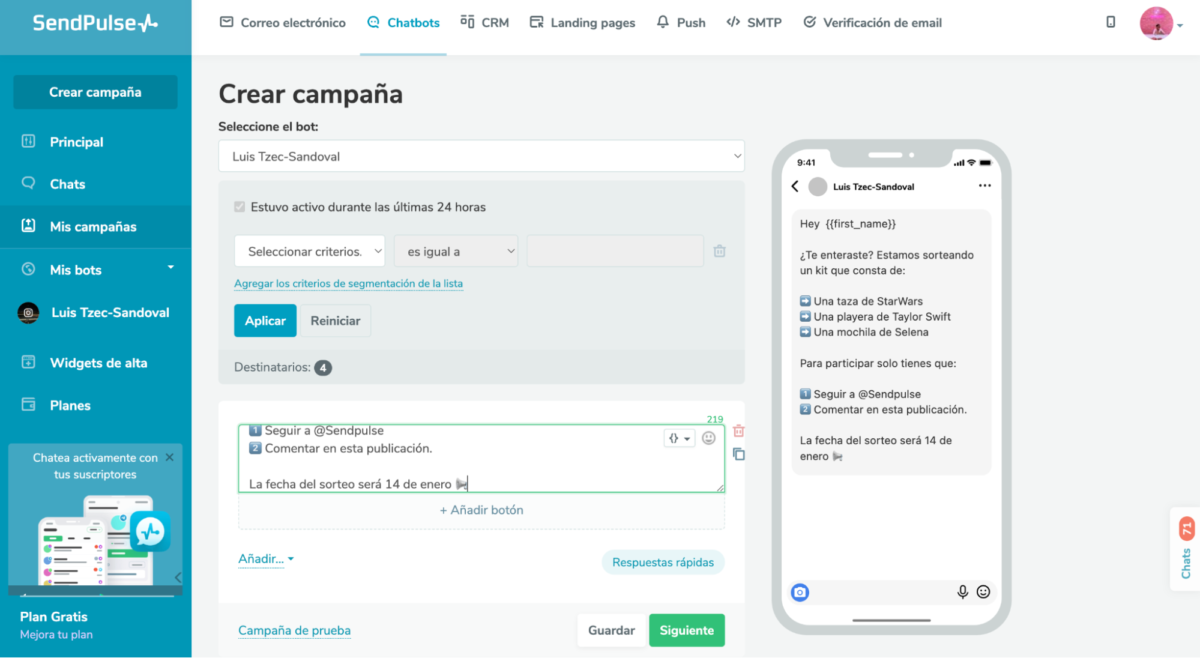
Task: Open the emoji picker in message box
Action: tap(709, 438)
